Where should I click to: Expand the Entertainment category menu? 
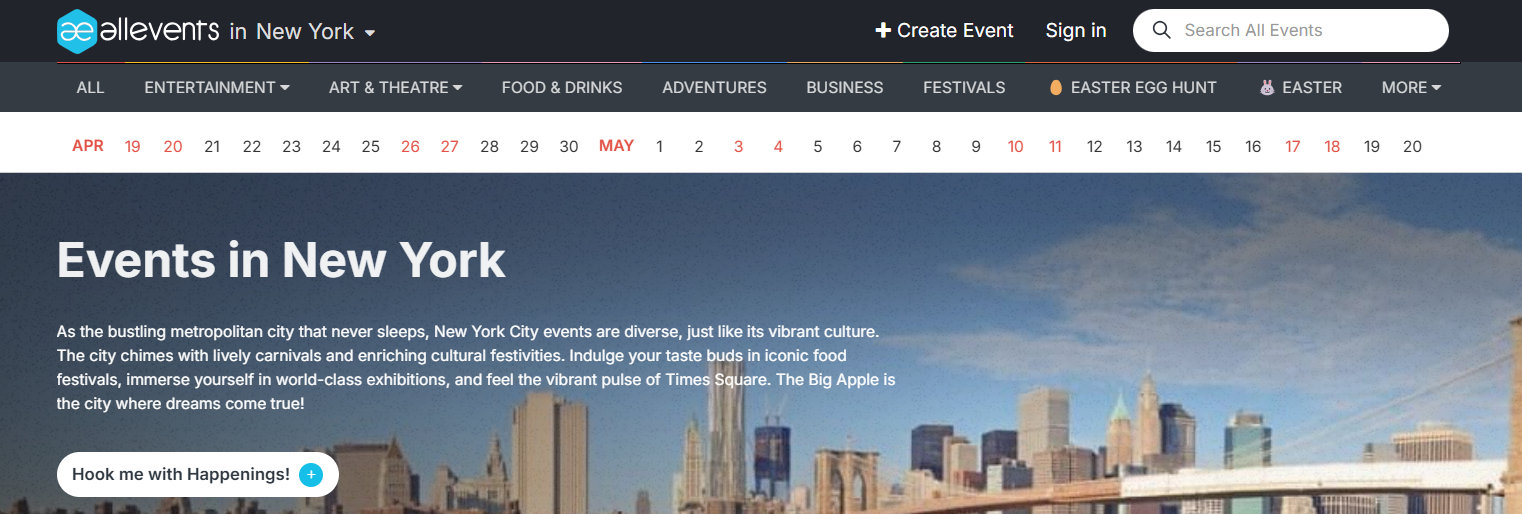pyautogui.click(x=217, y=88)
